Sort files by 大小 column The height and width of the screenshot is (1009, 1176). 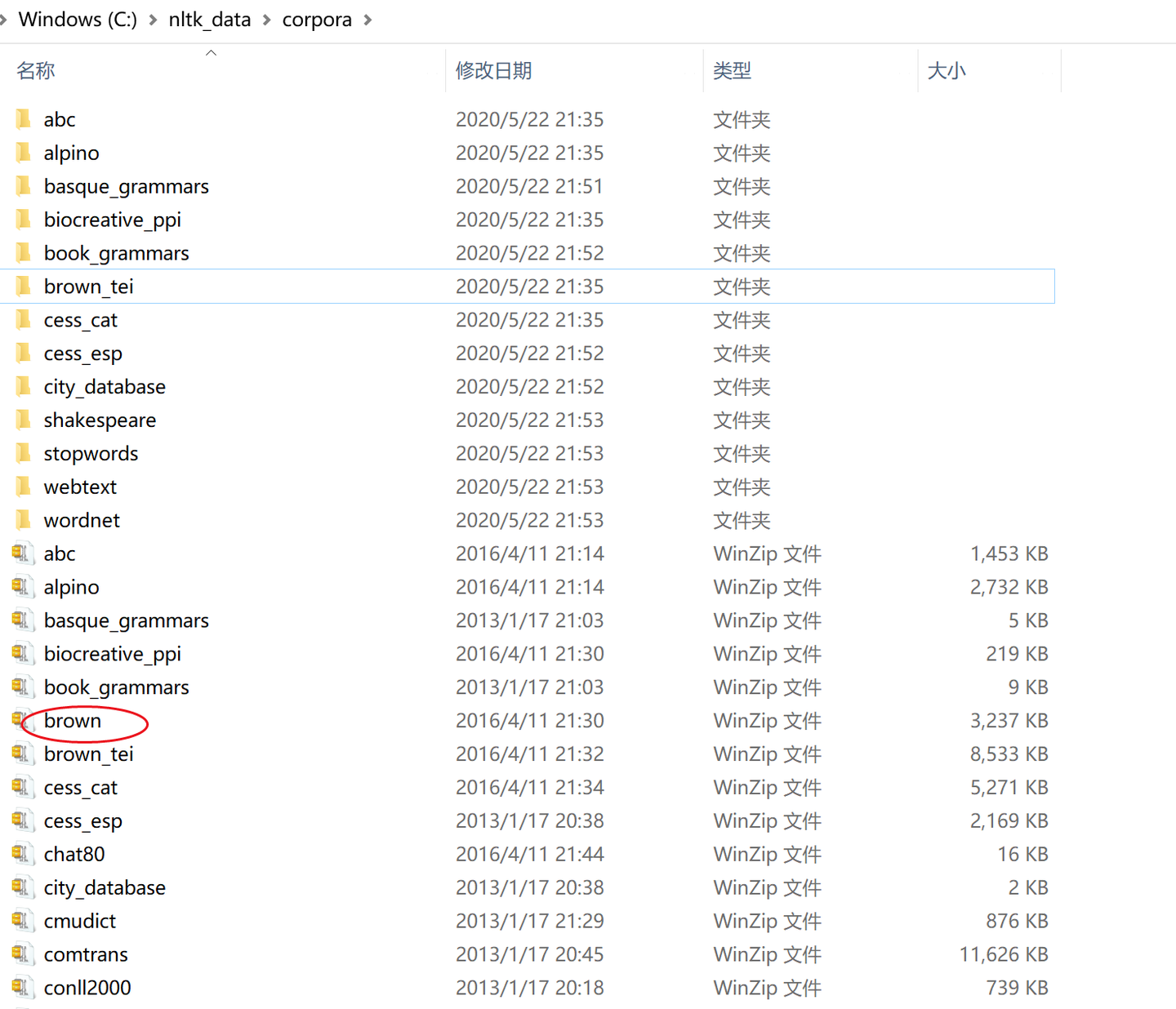[947, 70]
